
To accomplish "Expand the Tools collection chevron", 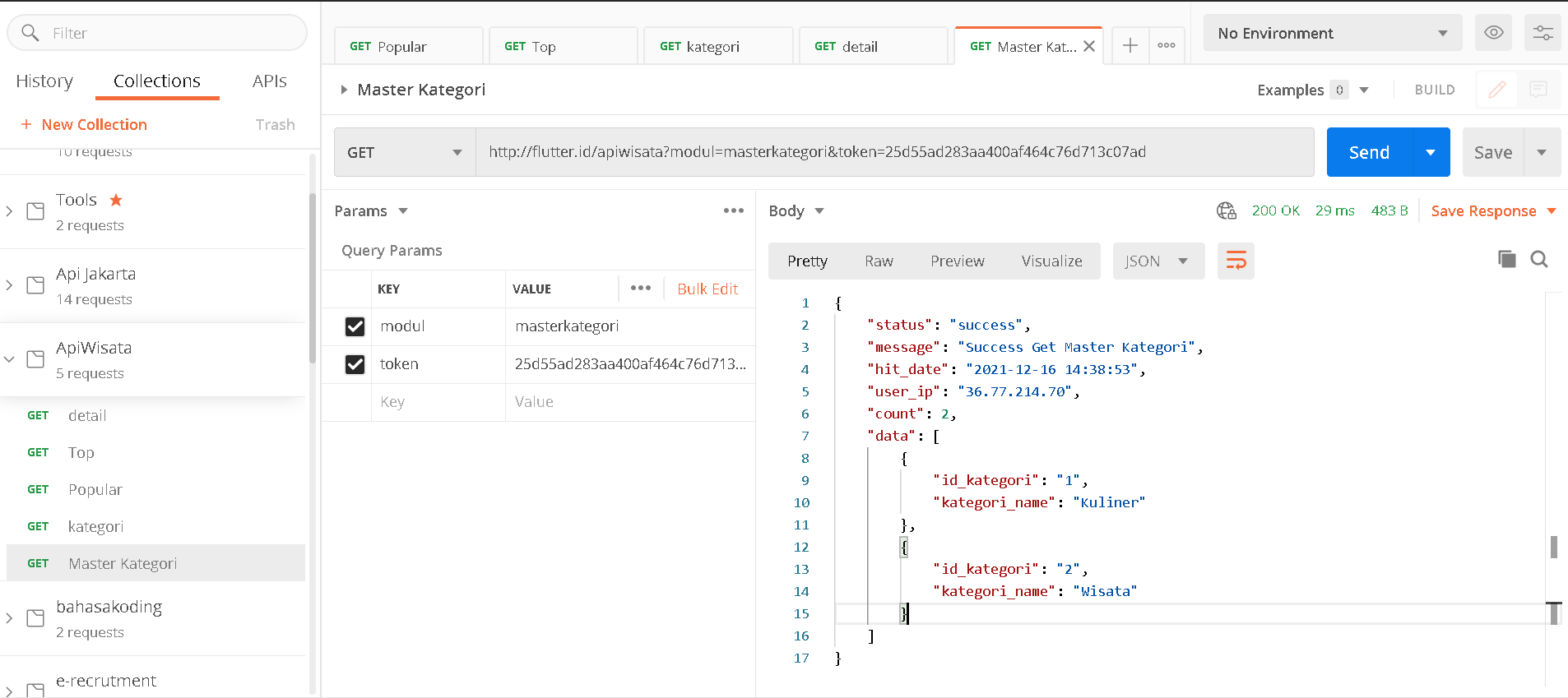I will click(9, 211).
